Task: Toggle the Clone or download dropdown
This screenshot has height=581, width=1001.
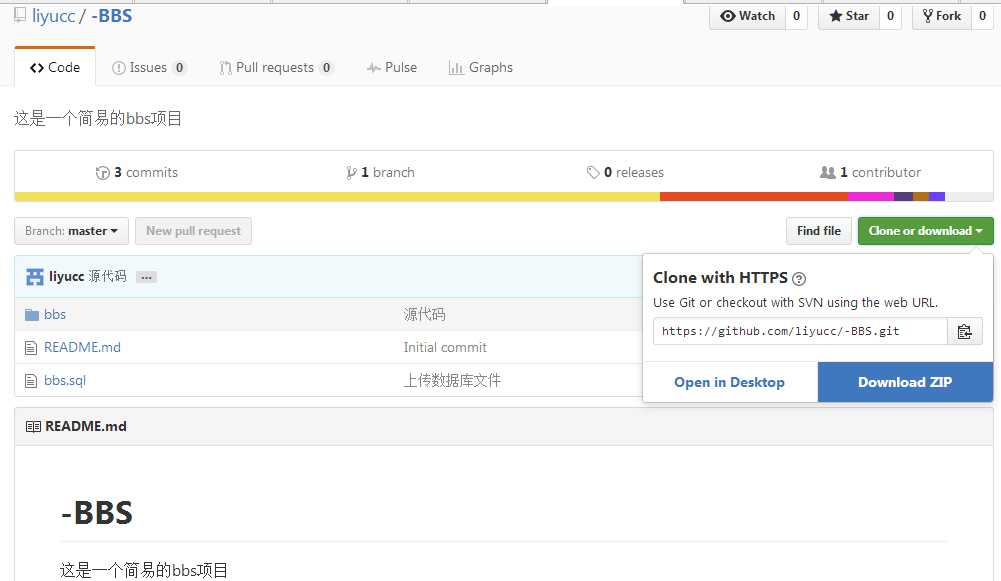Action: coord(926,231)
